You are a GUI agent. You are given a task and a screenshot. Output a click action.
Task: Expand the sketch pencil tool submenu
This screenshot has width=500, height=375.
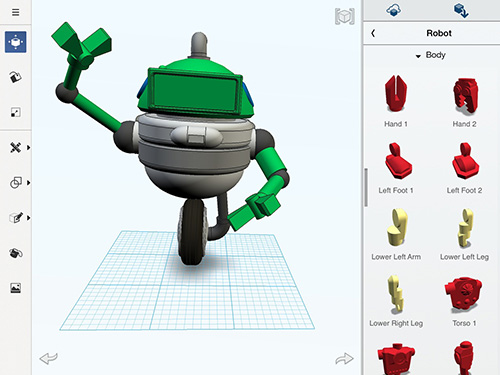click(x=19, y=218)
